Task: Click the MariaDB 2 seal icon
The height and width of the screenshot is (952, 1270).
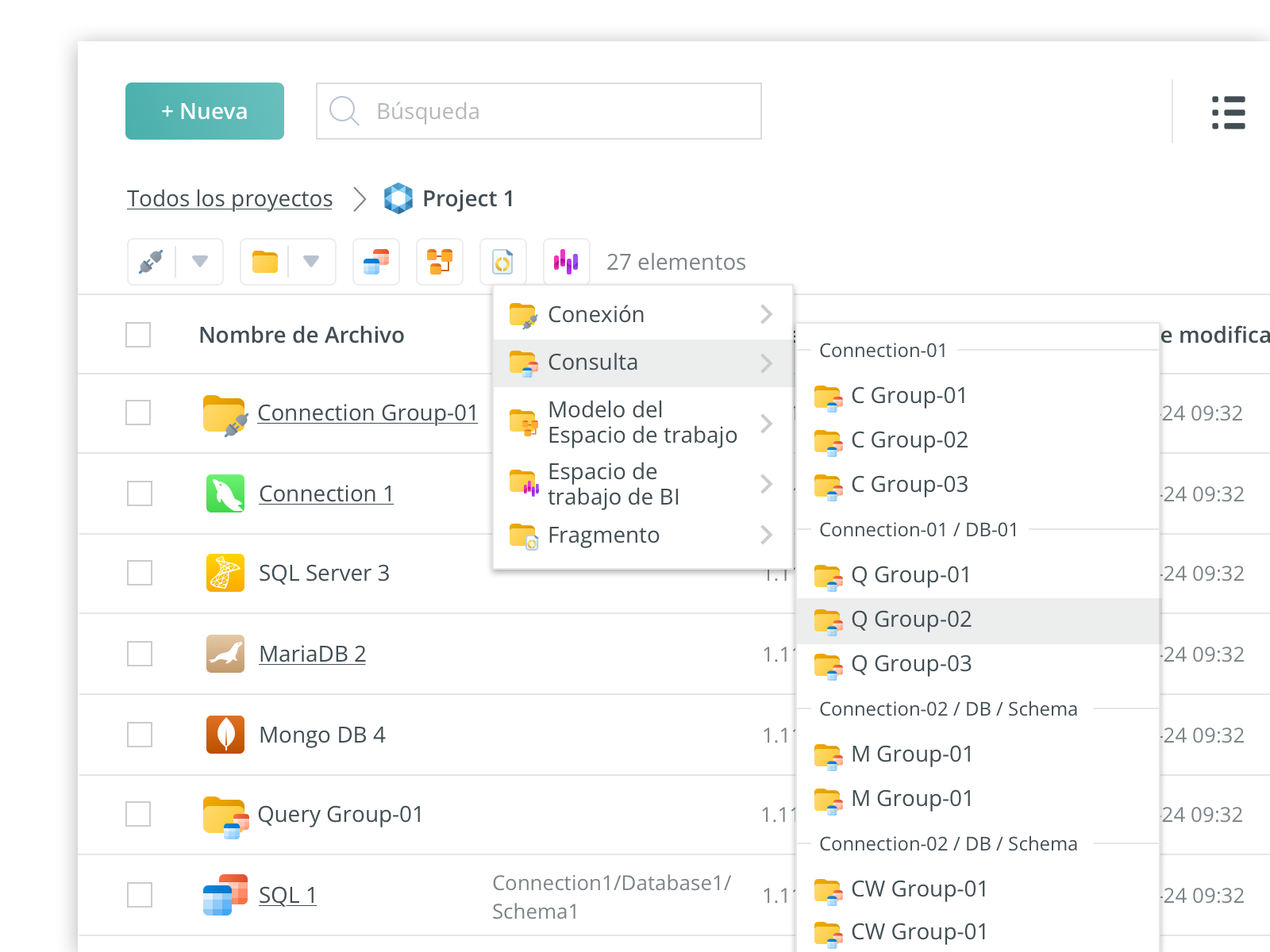Action: click(225, 654)
